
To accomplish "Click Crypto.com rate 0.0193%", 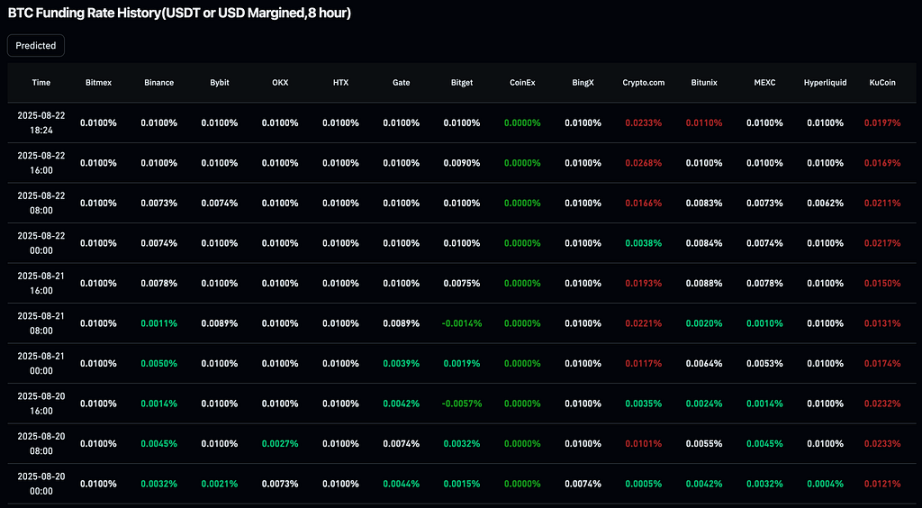I will click(643, 283).
